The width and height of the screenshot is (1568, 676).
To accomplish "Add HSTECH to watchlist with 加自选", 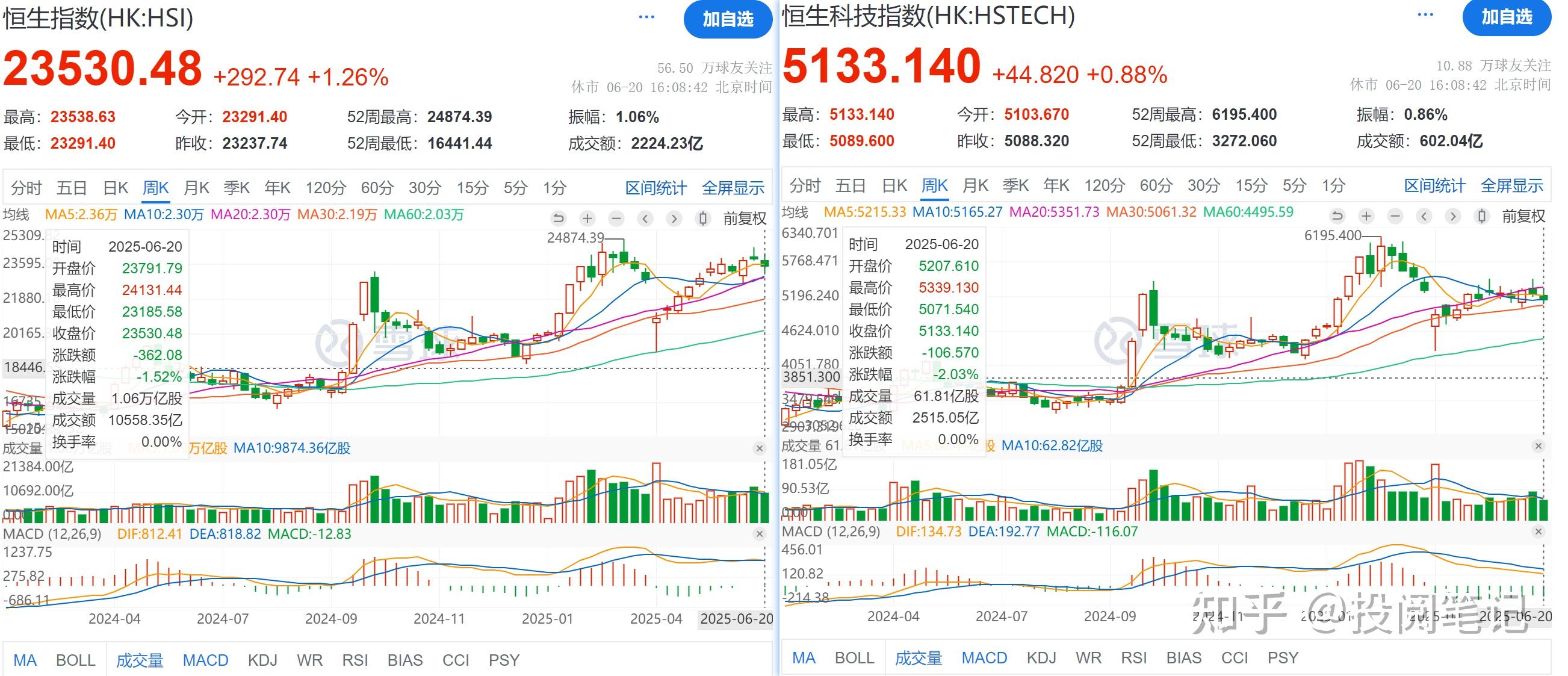I will pos(1507,17).
